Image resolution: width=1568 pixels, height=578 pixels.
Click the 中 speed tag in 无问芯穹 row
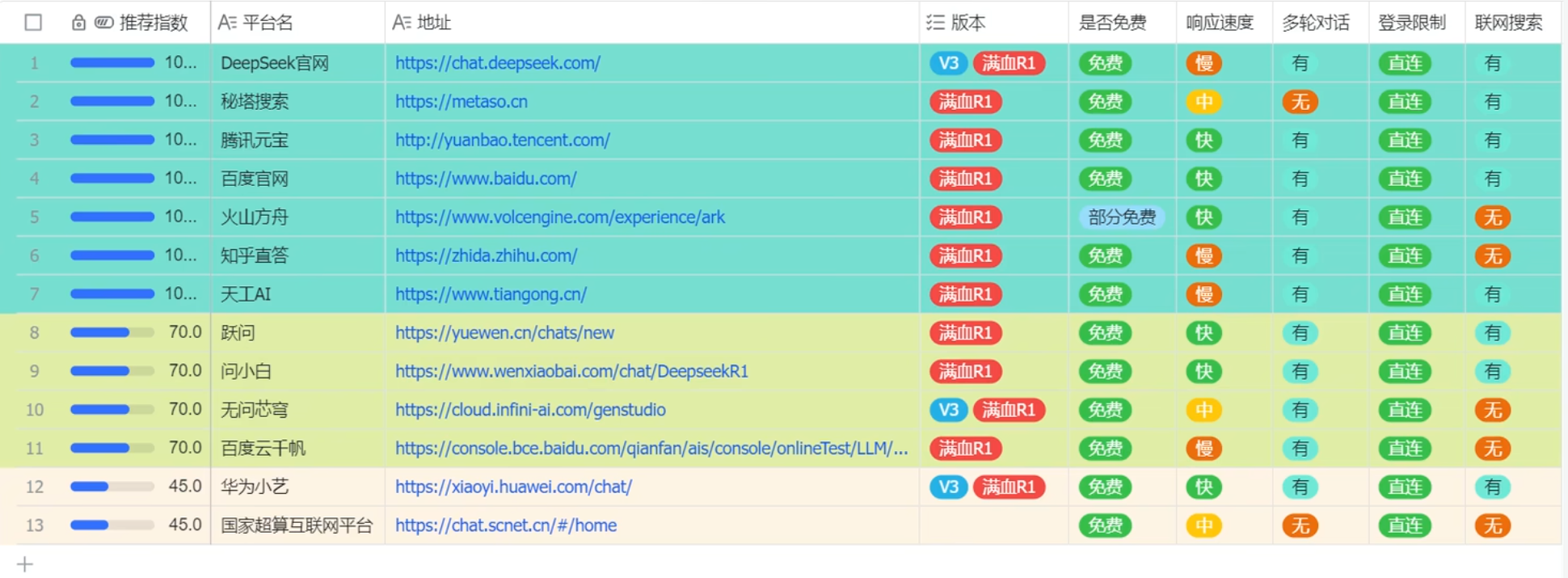coord(1203,410)
